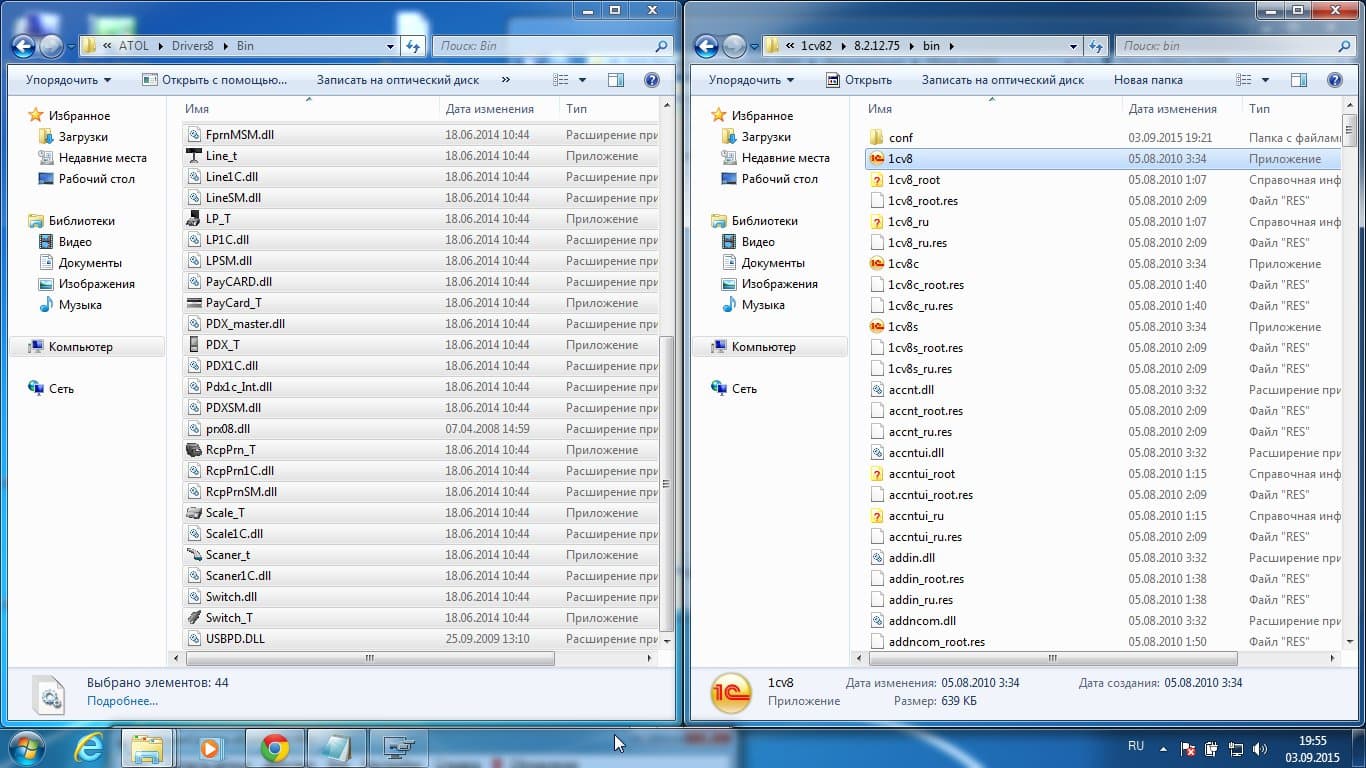This screenshot has width=1366, height=768.
Task: Click the PDX_T application icon
Action: 194,345
